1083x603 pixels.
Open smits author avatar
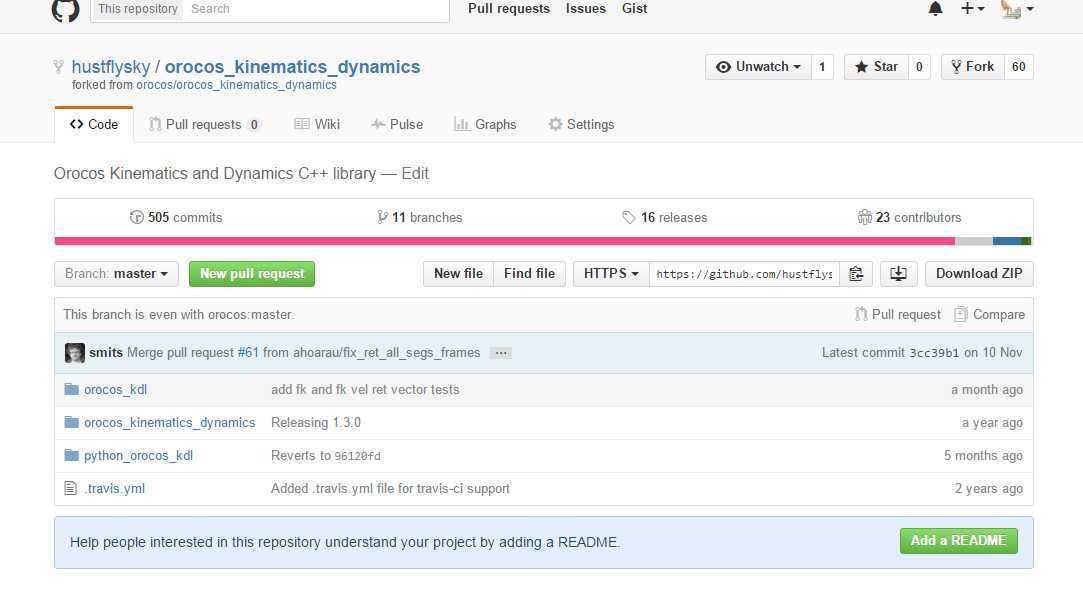(x=75, y=352)
